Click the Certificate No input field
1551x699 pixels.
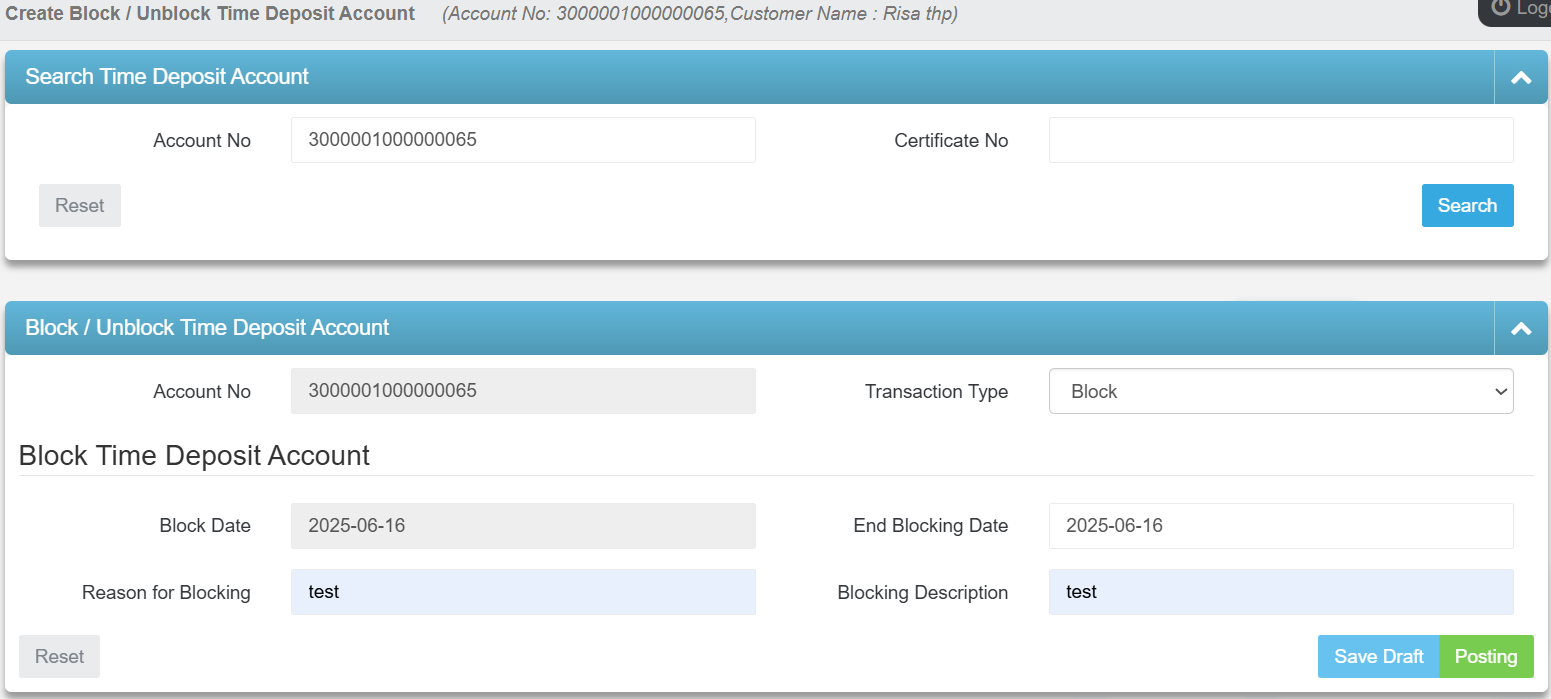coord(1280,140)
